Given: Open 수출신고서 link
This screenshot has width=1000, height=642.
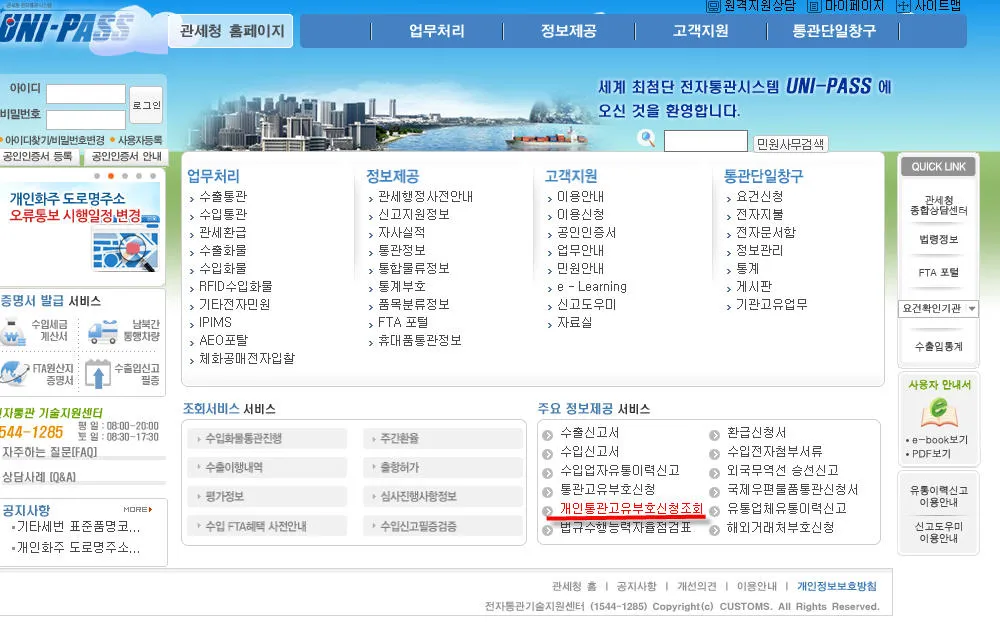Looking at the screenshot, I should (x=590, y=432).
